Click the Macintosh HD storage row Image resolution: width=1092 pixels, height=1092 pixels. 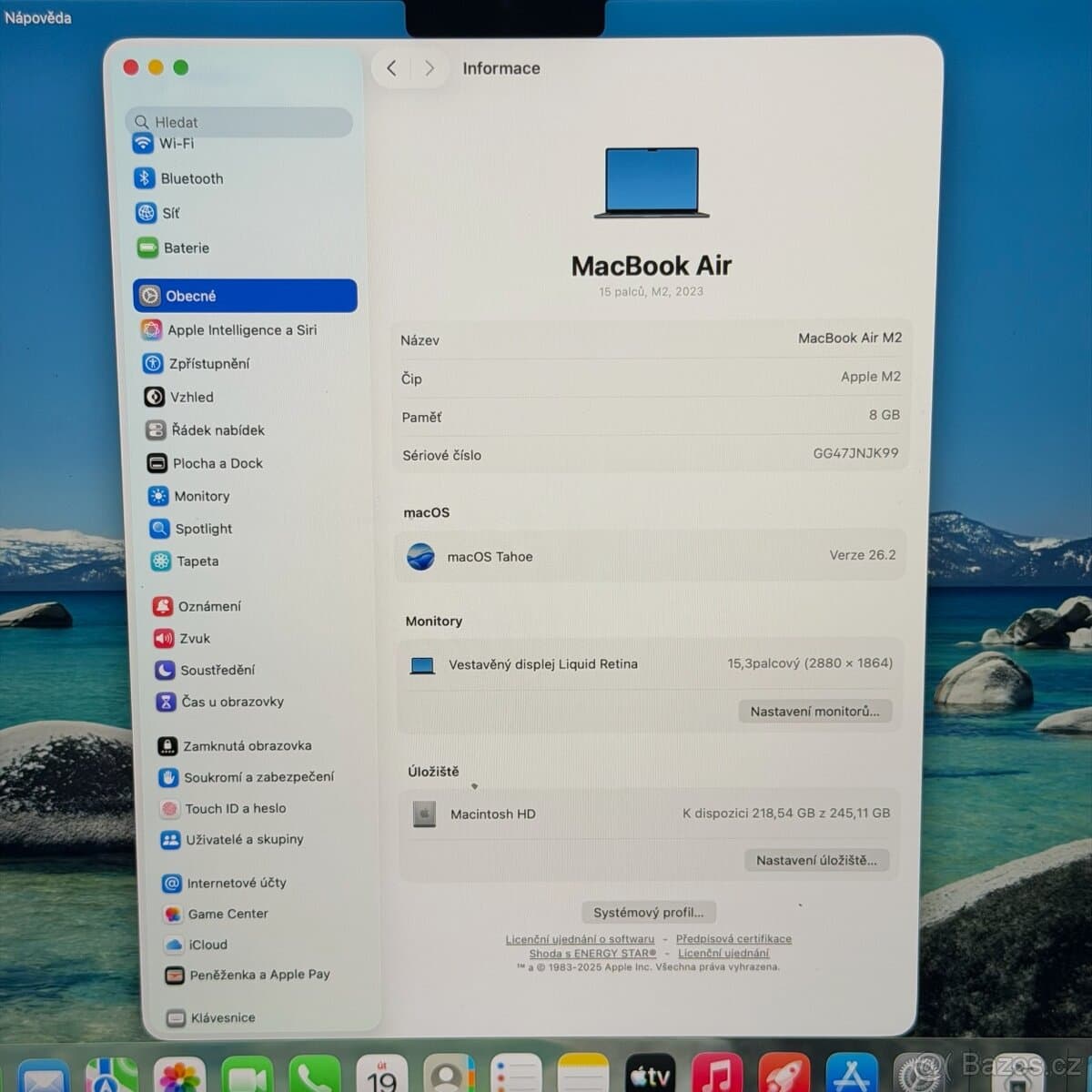[x=650, y=814]
